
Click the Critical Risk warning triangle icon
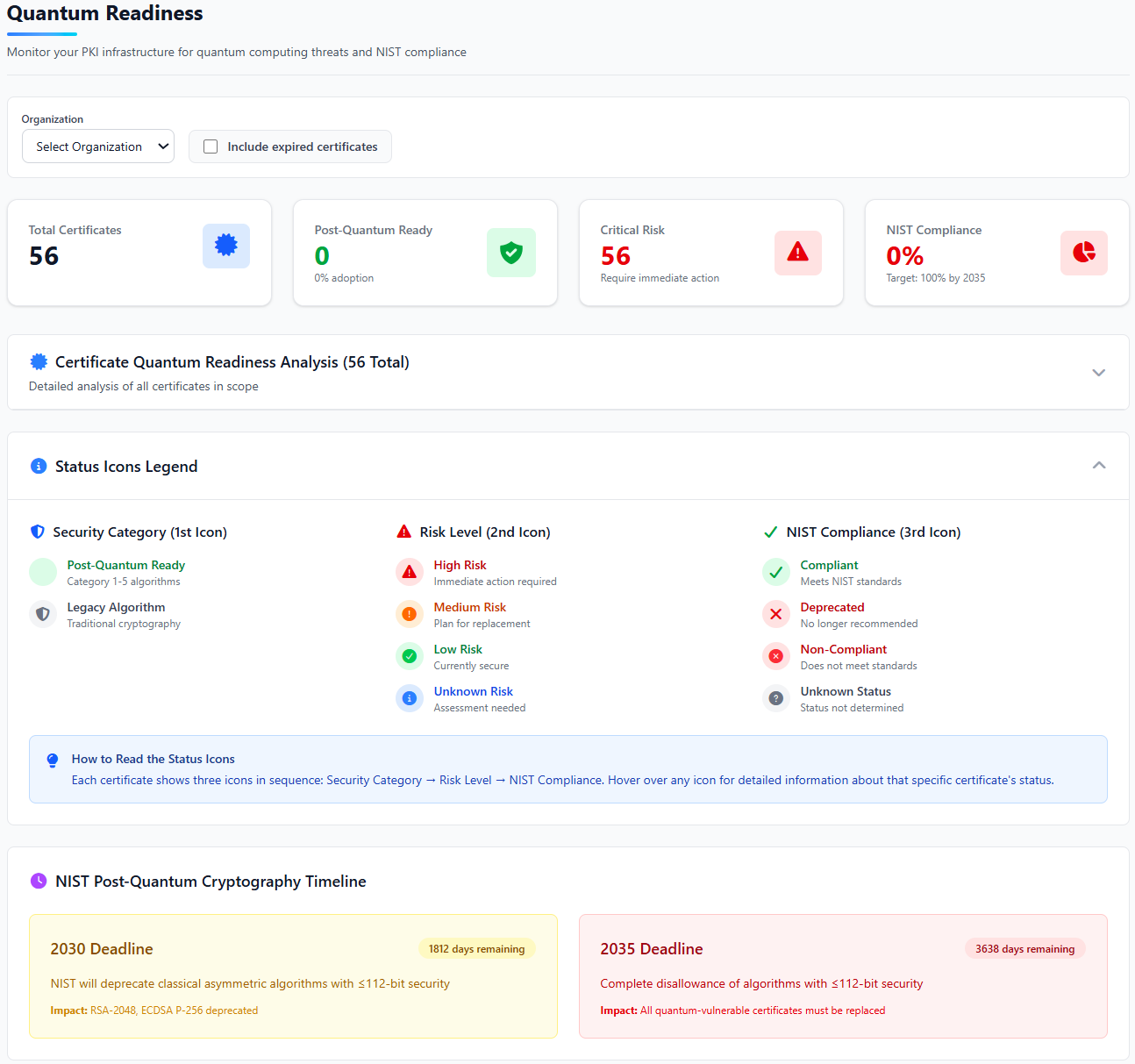[x=798, y=253]
